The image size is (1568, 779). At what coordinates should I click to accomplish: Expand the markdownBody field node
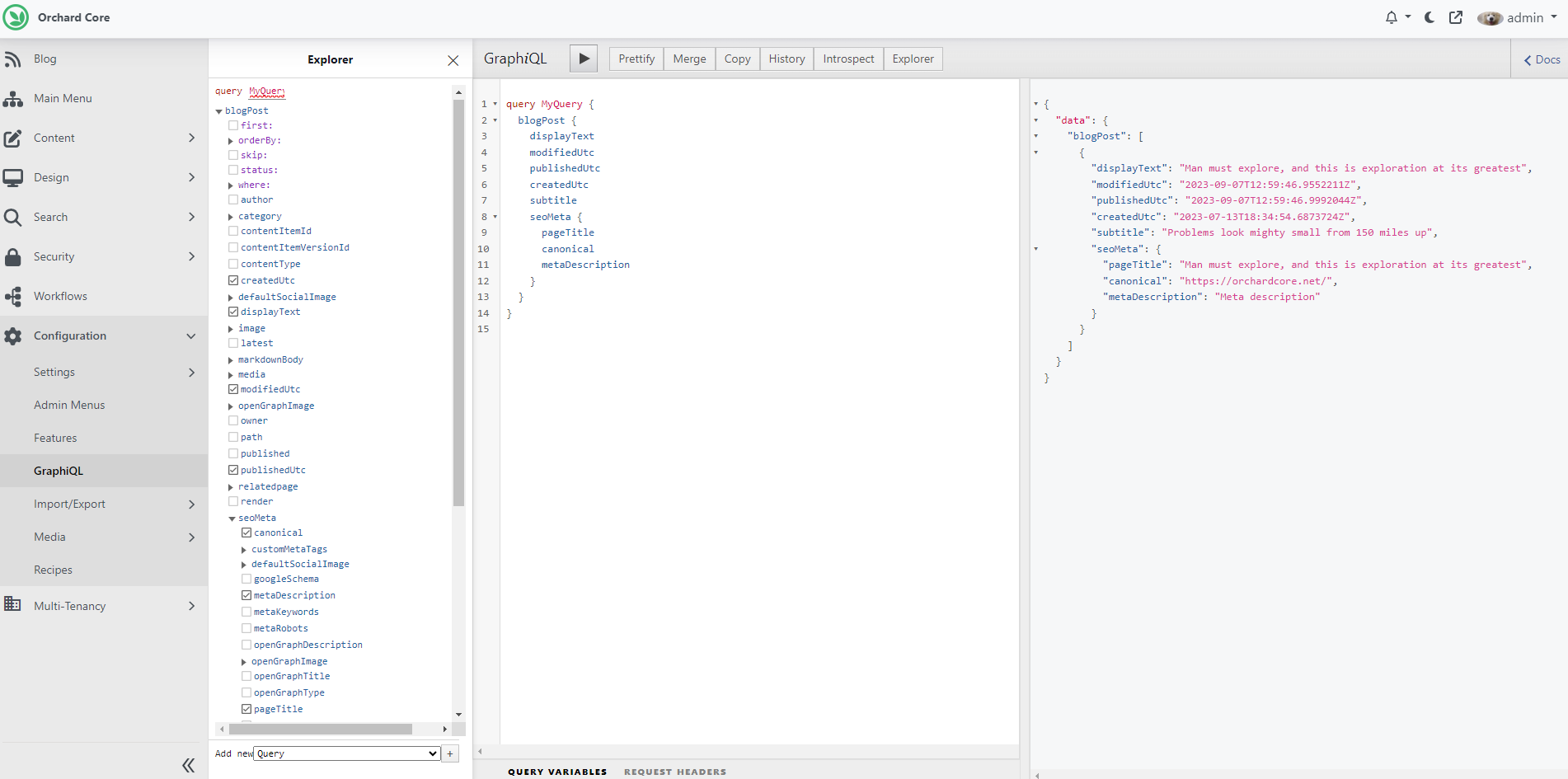[231, 360]
